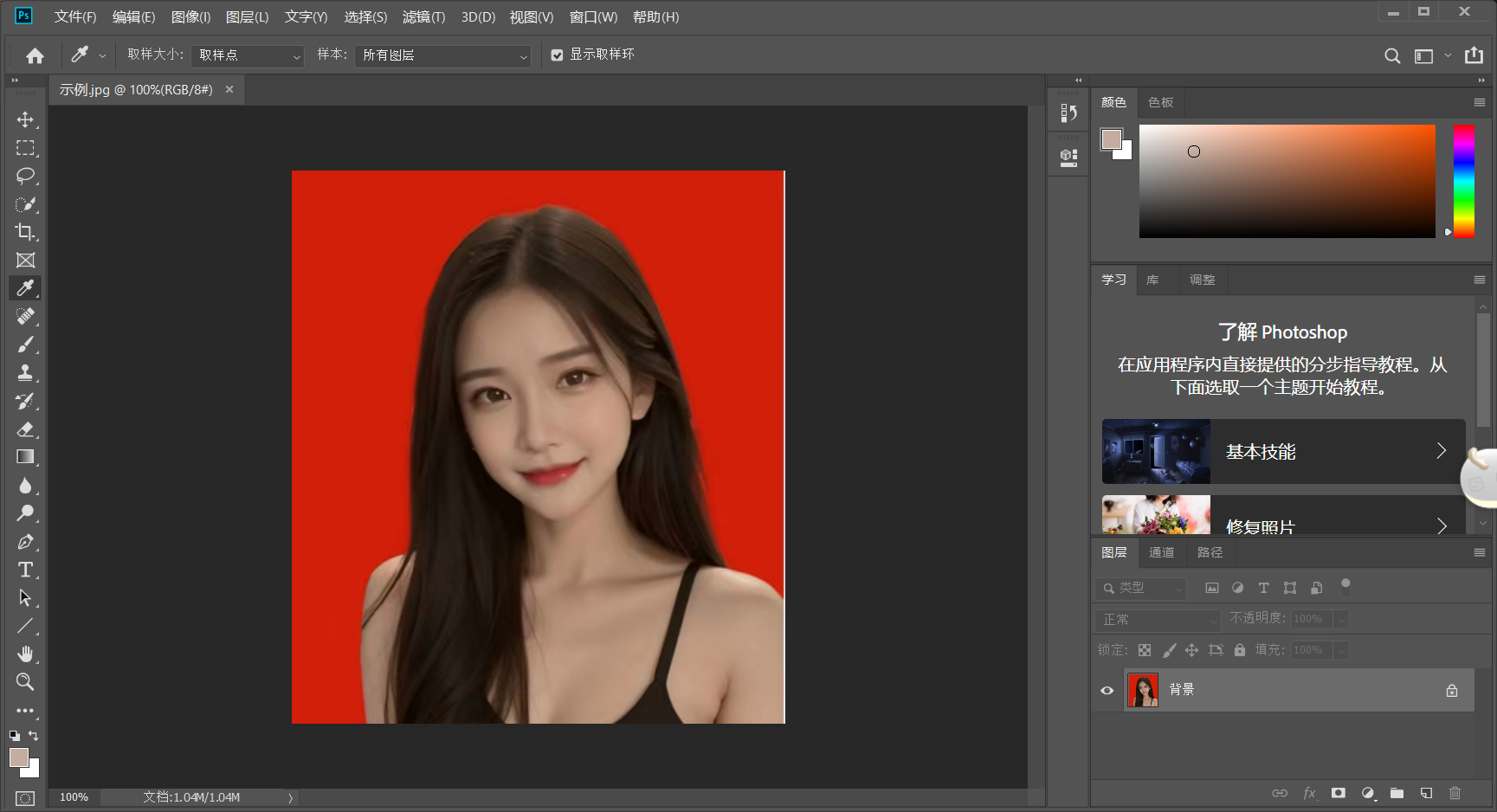Toggle smart object filter icon
The image size is (1497, 812).
coord(1316,588)
